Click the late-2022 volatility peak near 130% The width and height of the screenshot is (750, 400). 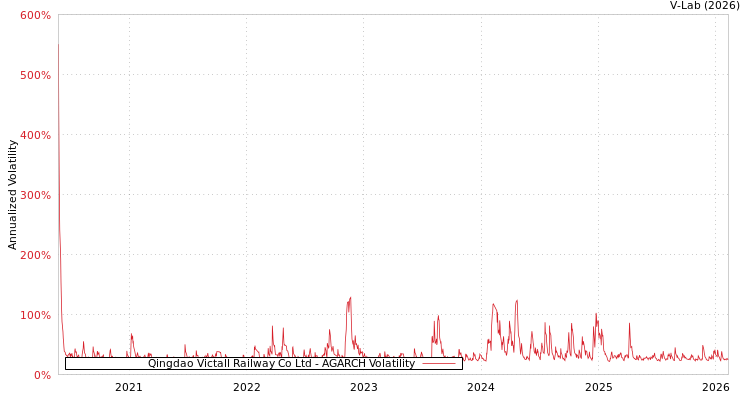[350, 298]
